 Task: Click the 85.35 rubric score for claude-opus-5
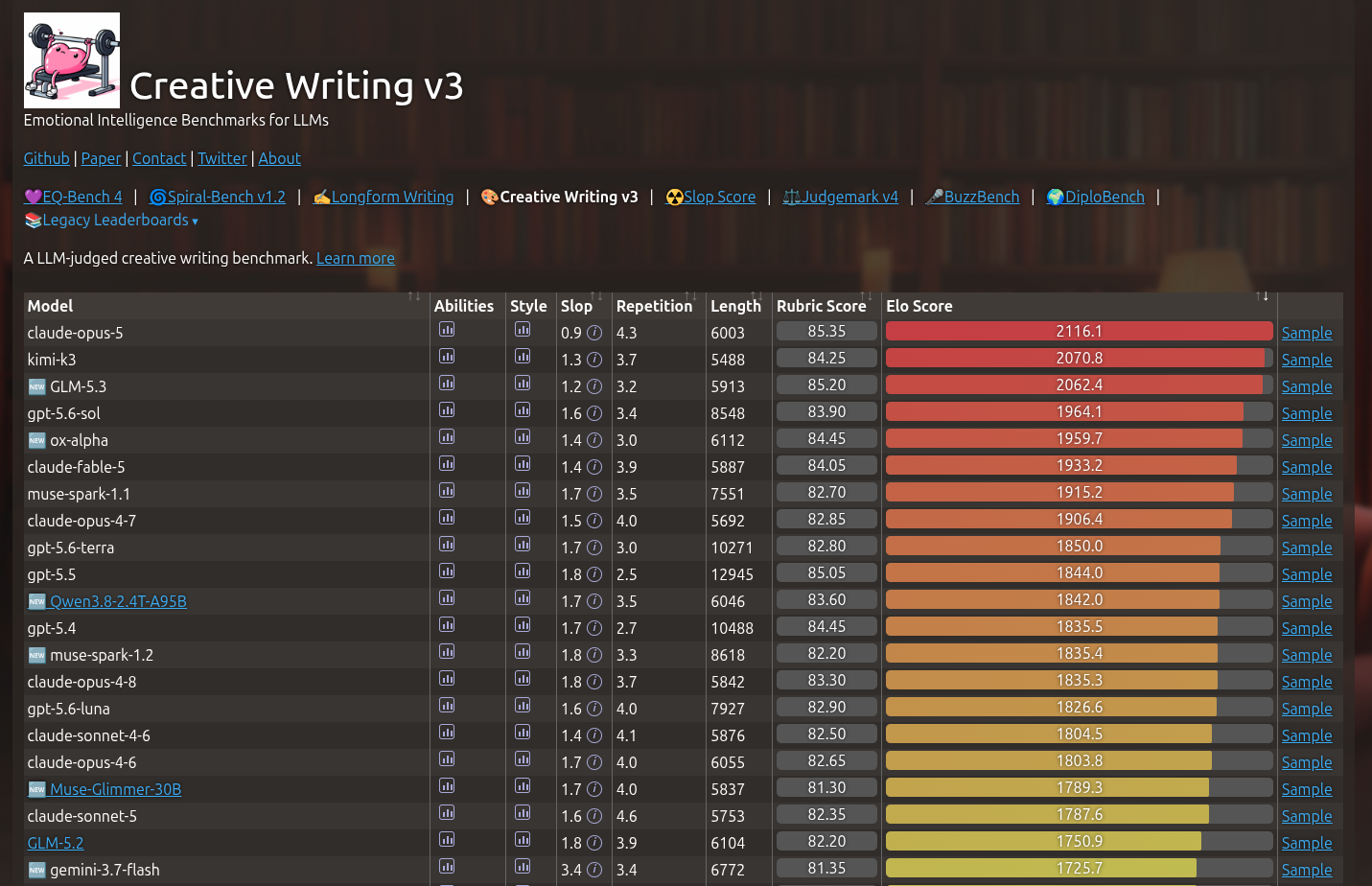826,331
